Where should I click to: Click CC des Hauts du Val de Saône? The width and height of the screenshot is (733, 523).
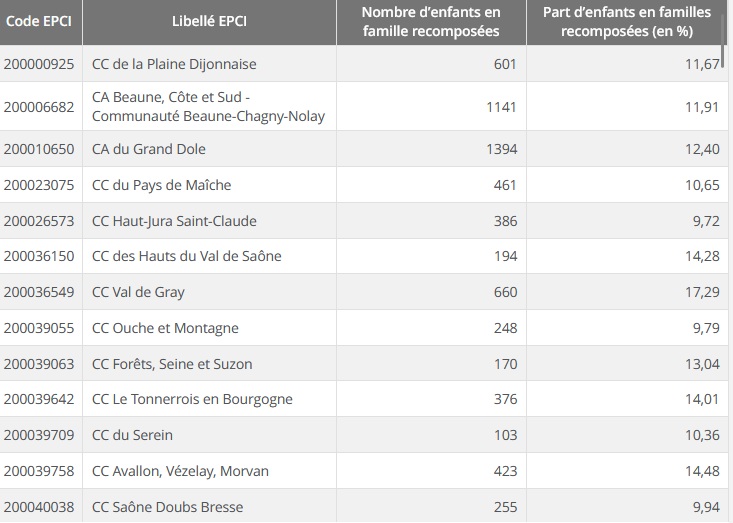click(x=186, y=256)
